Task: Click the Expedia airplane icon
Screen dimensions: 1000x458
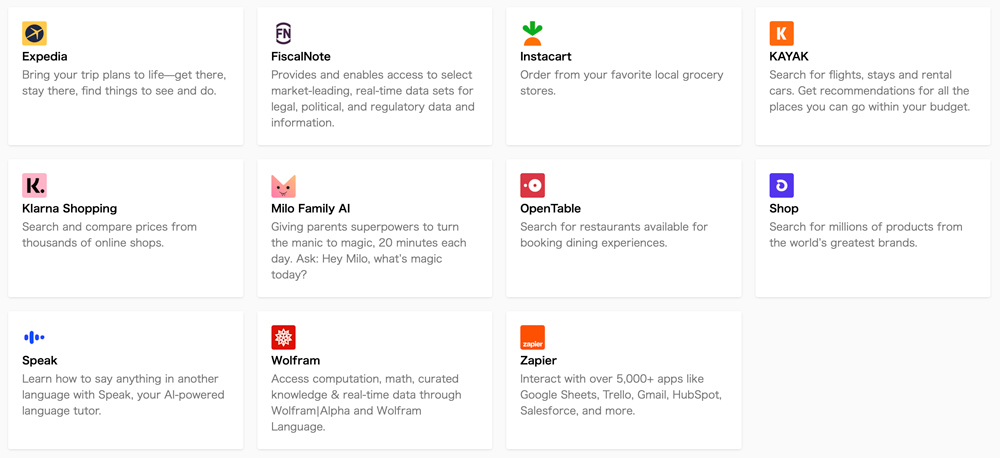Action: pos(34,33)
